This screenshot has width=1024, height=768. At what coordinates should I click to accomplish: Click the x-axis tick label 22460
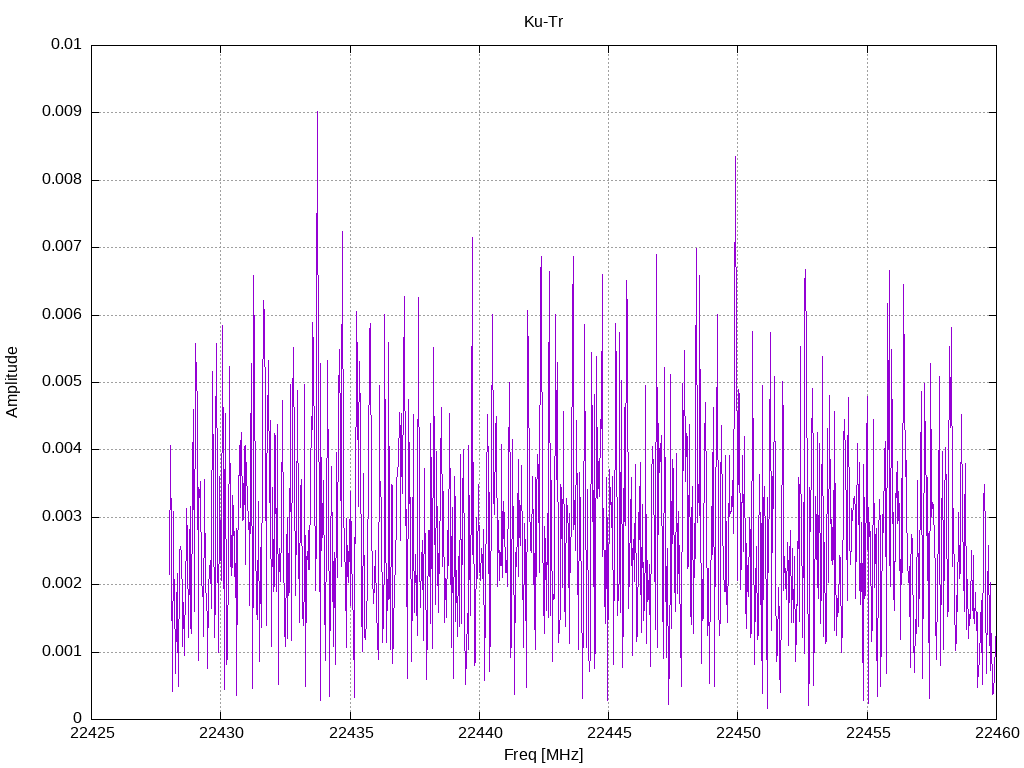point(997,733)
